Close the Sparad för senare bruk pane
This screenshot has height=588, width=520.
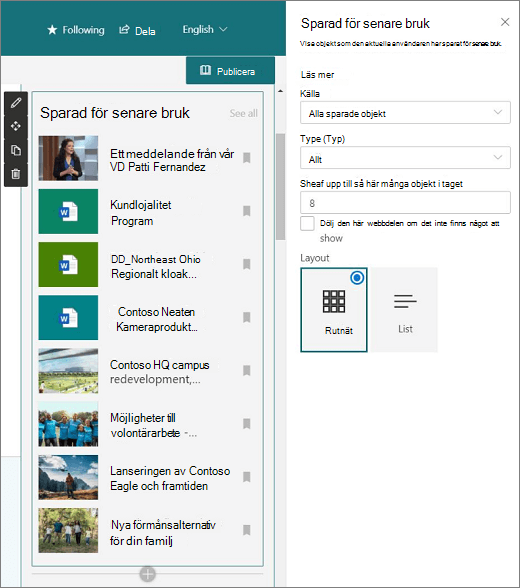tap(505, 22)
